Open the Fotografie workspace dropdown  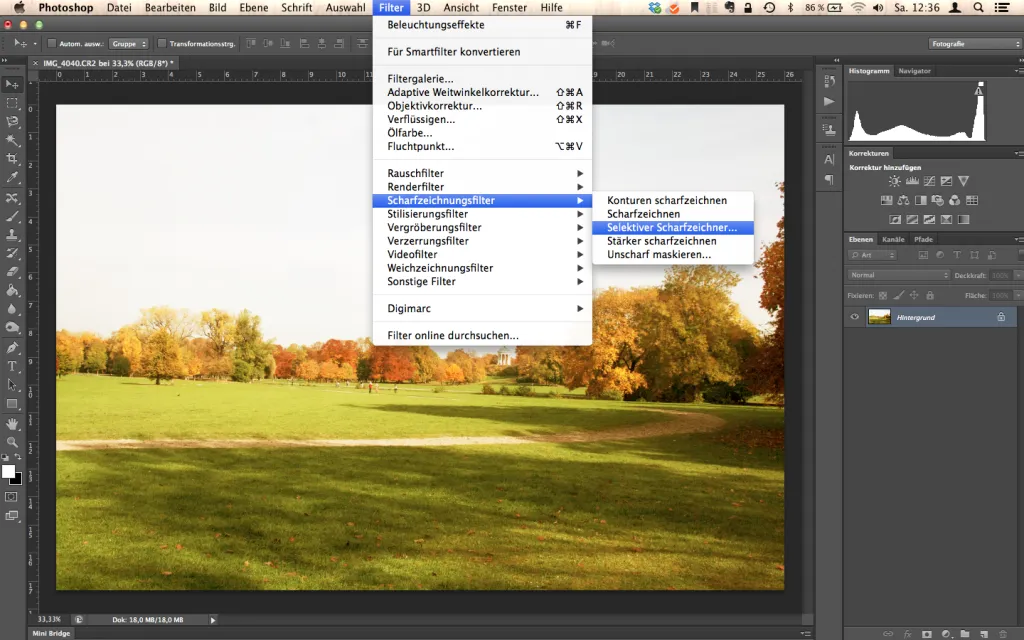[x=975, y=43]
